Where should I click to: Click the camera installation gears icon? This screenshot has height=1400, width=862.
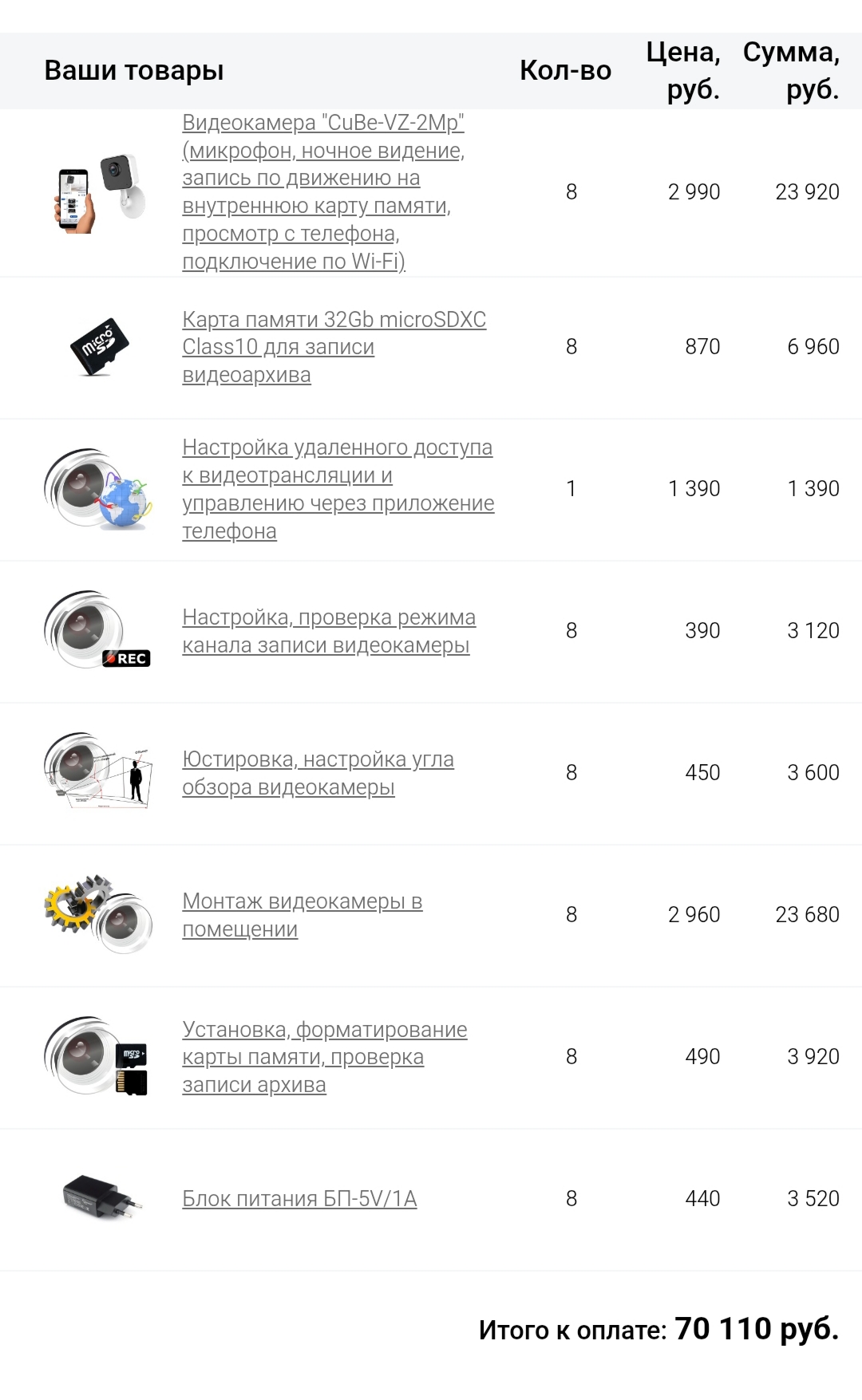pos(98,914)
